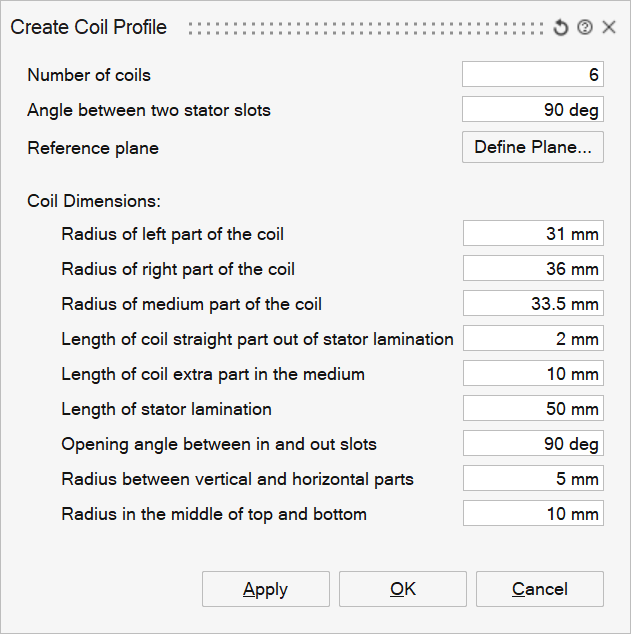Close the Create Coil Profile dialog
Screen dimensions: 631x634
point(609,28)
